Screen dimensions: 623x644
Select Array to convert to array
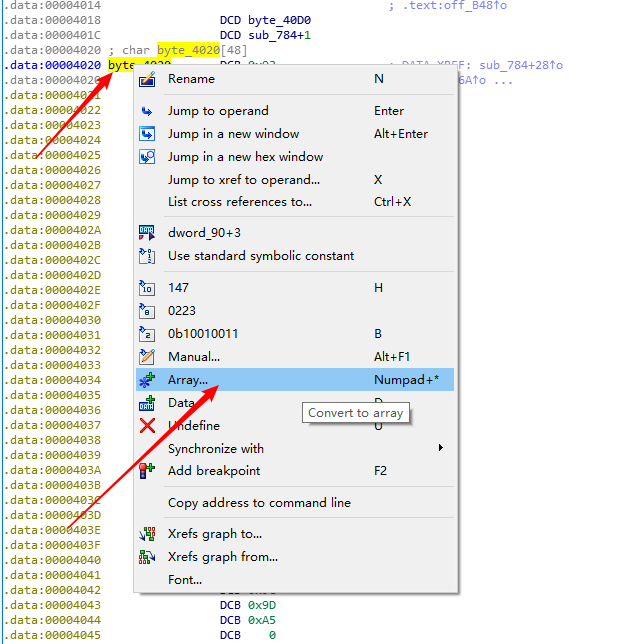pos(295,380)
